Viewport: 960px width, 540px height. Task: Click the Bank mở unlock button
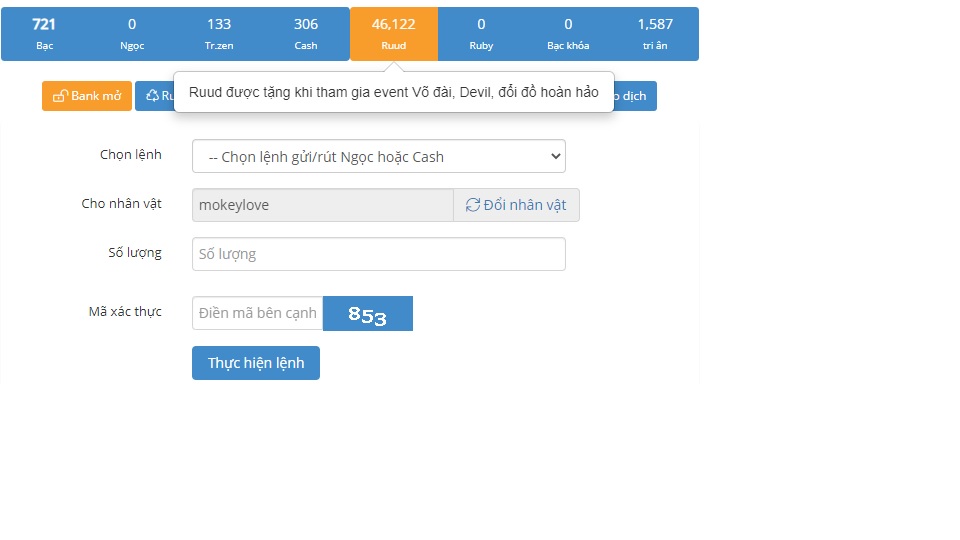[87, 96]
